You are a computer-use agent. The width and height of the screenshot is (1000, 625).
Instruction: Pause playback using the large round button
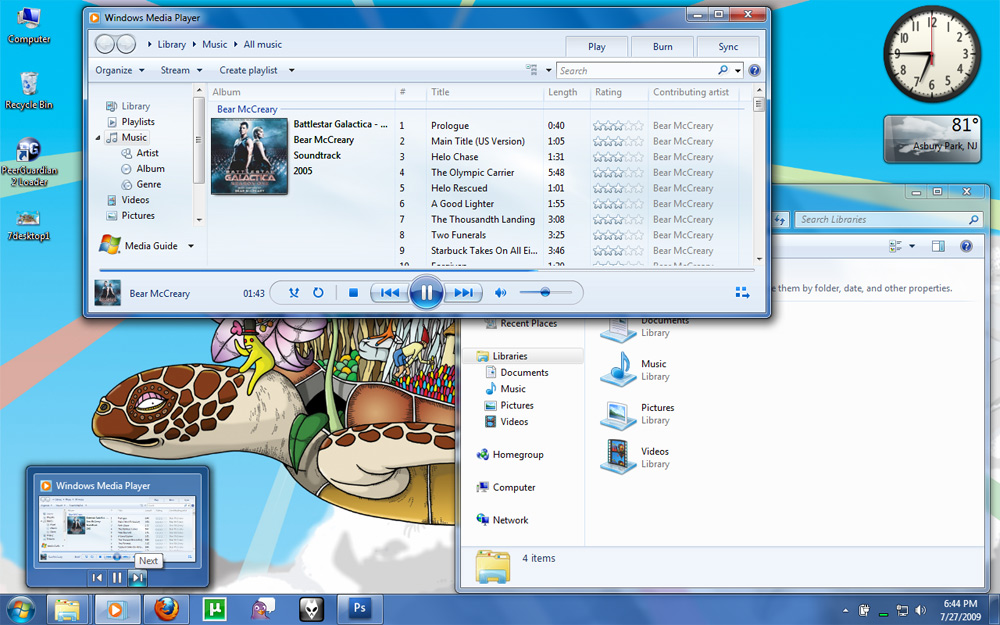426,293
